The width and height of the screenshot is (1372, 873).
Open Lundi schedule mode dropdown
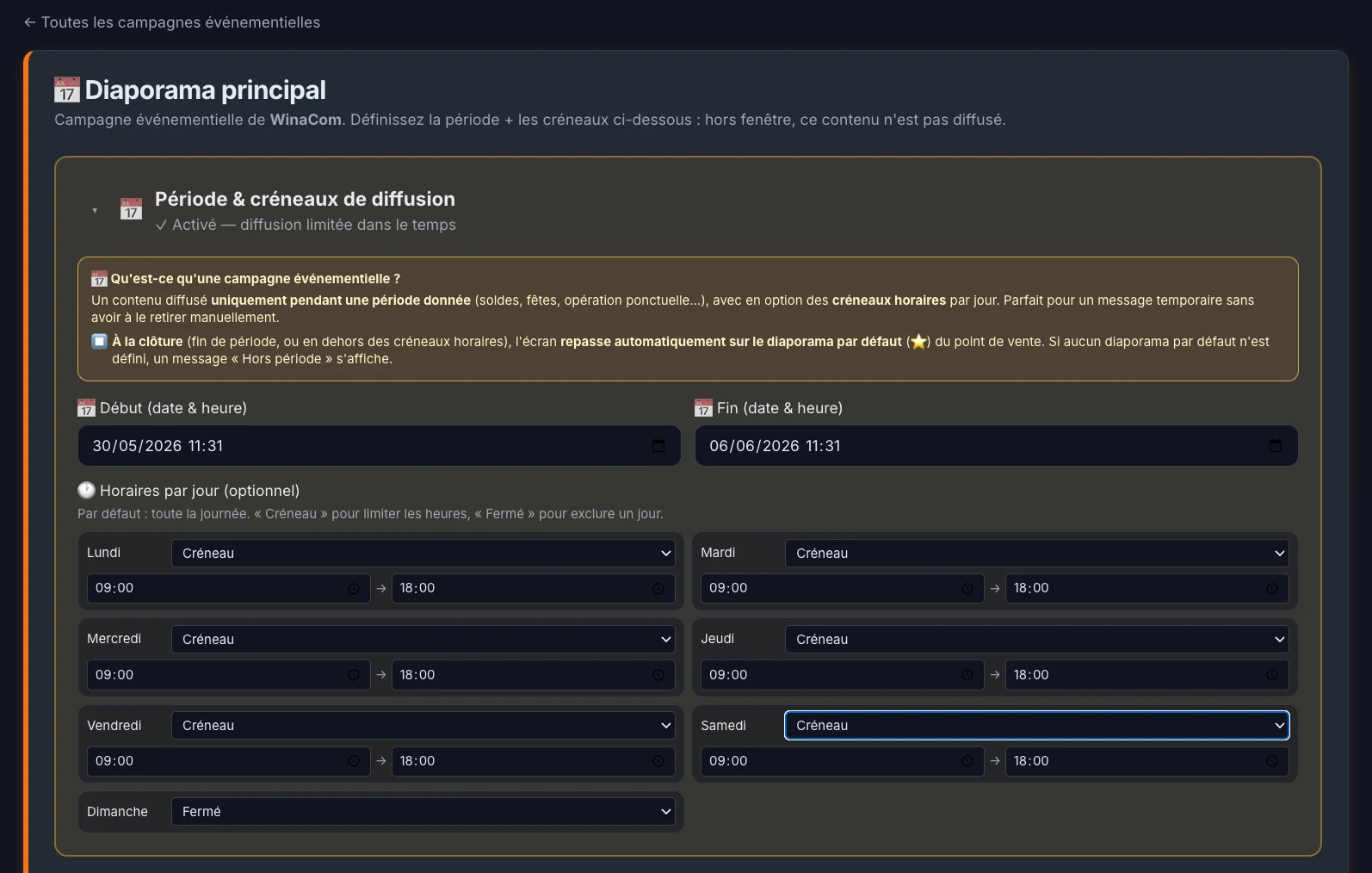[x=423, y=553]
